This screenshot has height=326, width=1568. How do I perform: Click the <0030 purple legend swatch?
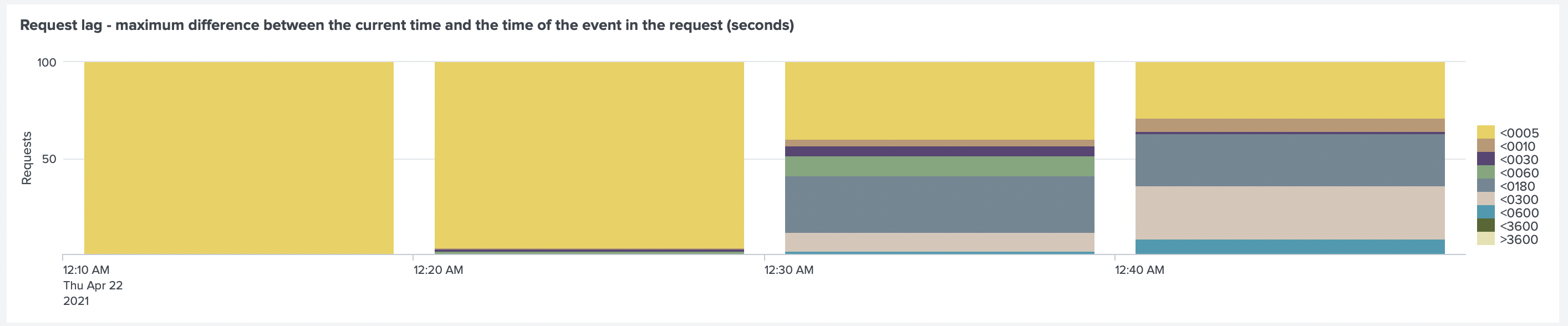(x=1485, y=159)
